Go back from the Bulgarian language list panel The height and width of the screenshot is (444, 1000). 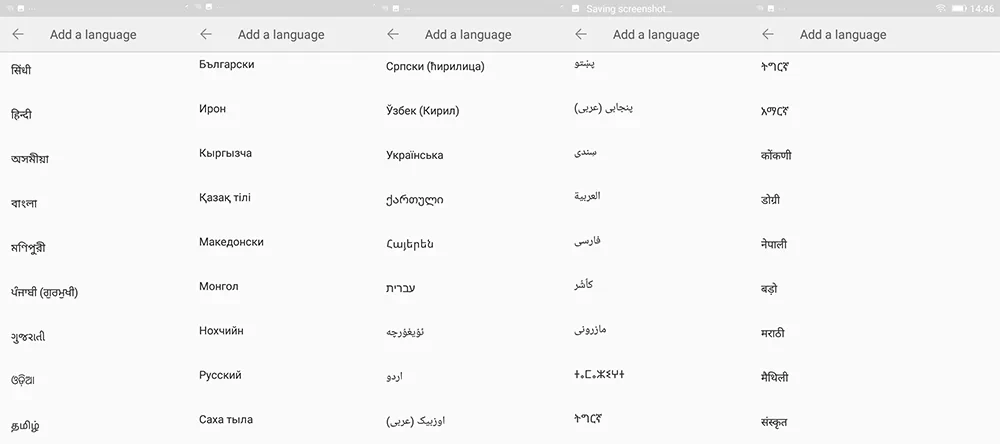pos(206,34)
